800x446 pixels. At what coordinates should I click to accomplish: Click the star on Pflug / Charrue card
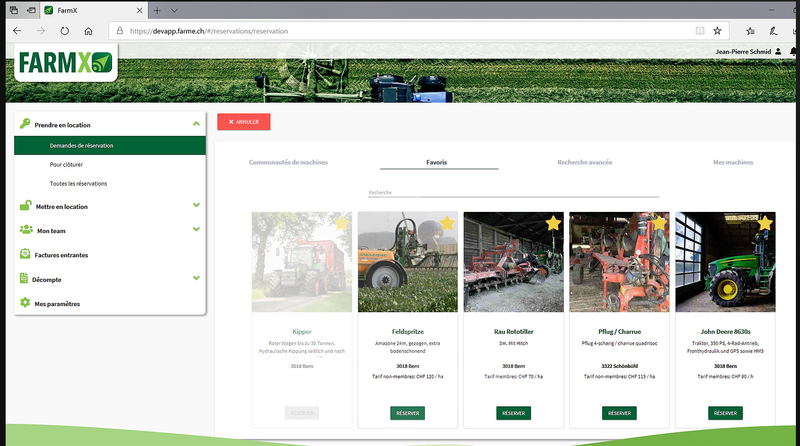click(659, 222)
